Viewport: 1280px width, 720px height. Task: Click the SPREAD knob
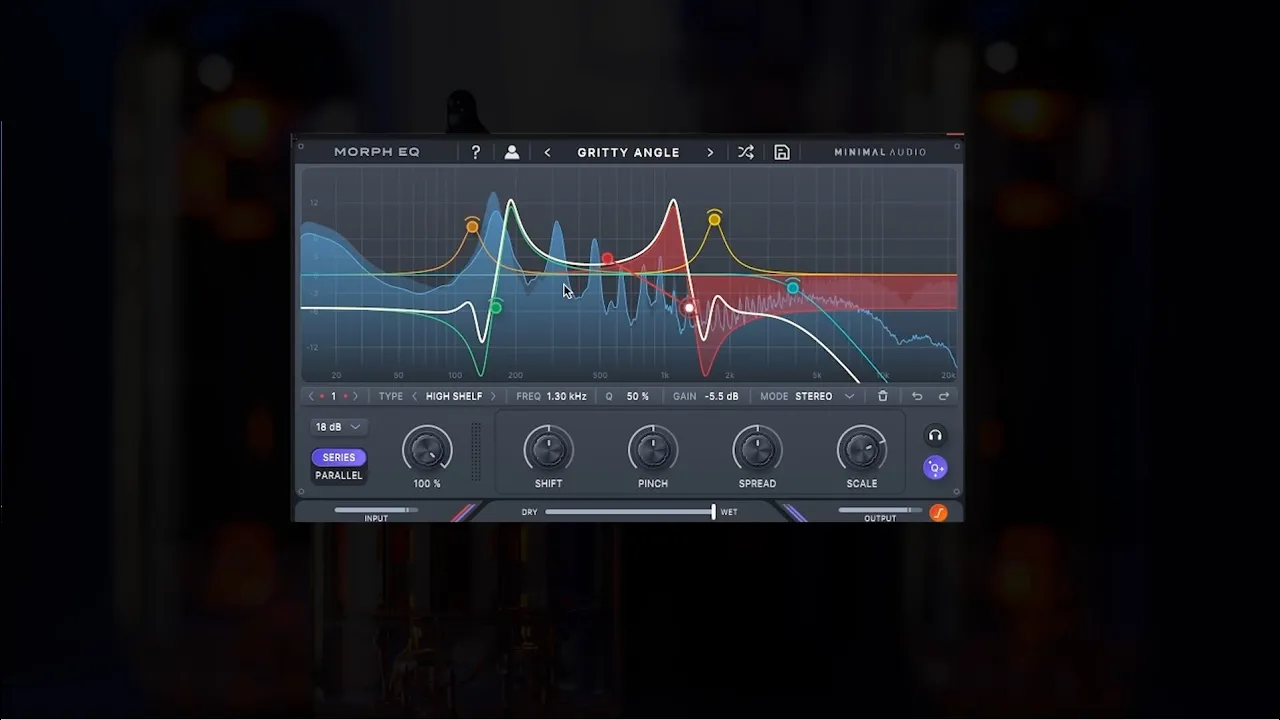[x=757, y=450]
